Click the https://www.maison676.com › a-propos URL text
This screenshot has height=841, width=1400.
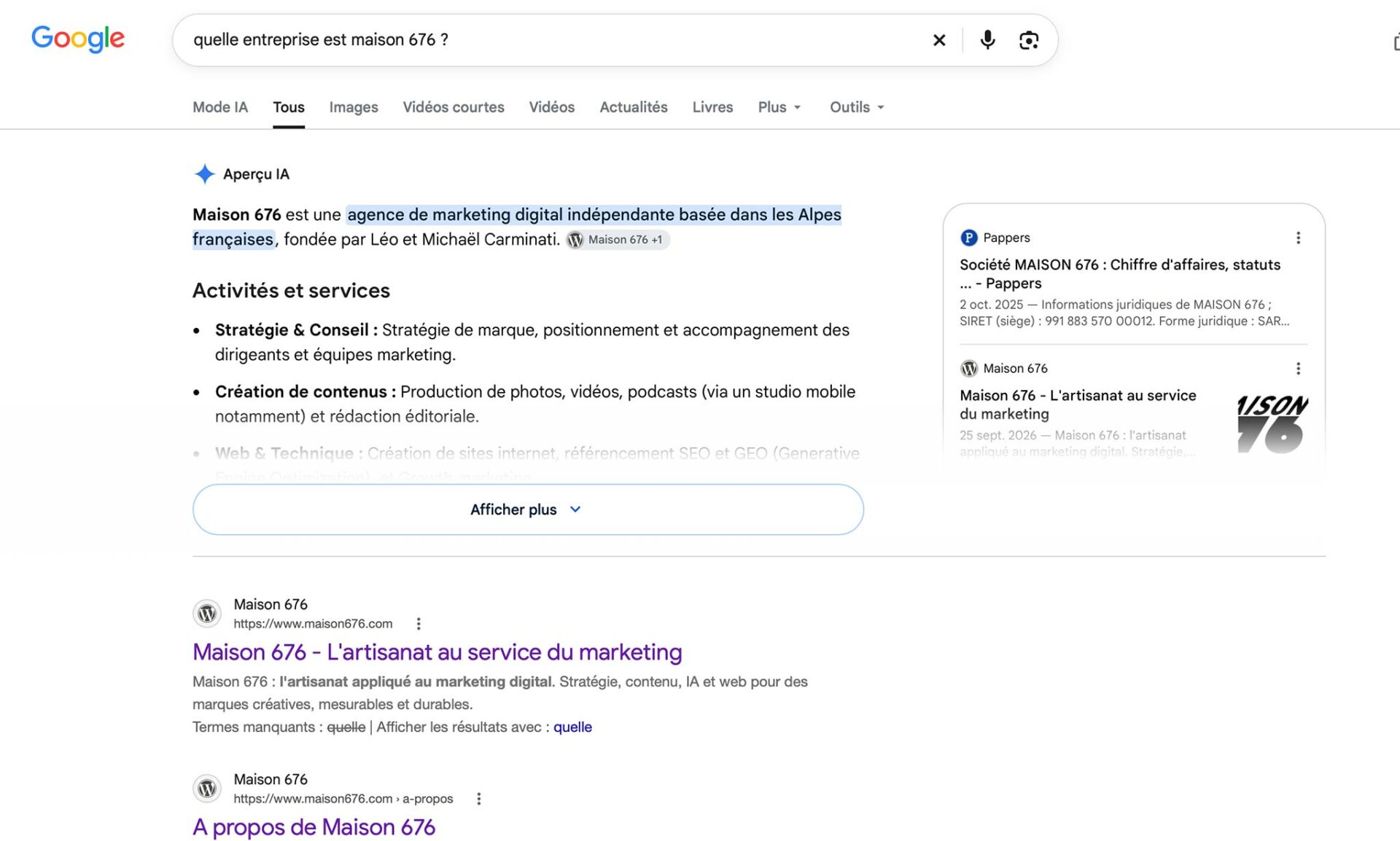pos(343,799)
